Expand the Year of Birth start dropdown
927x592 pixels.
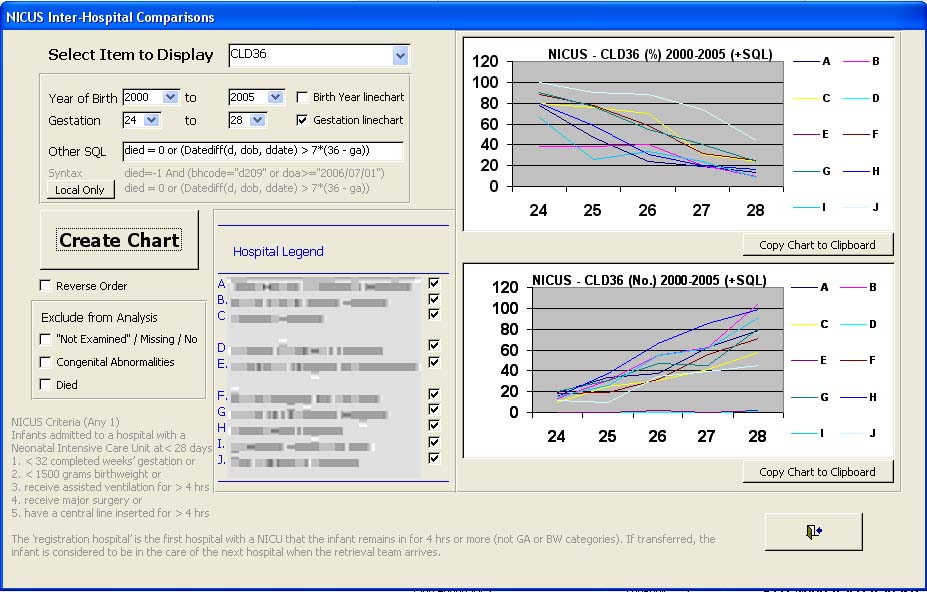[169, 98]
